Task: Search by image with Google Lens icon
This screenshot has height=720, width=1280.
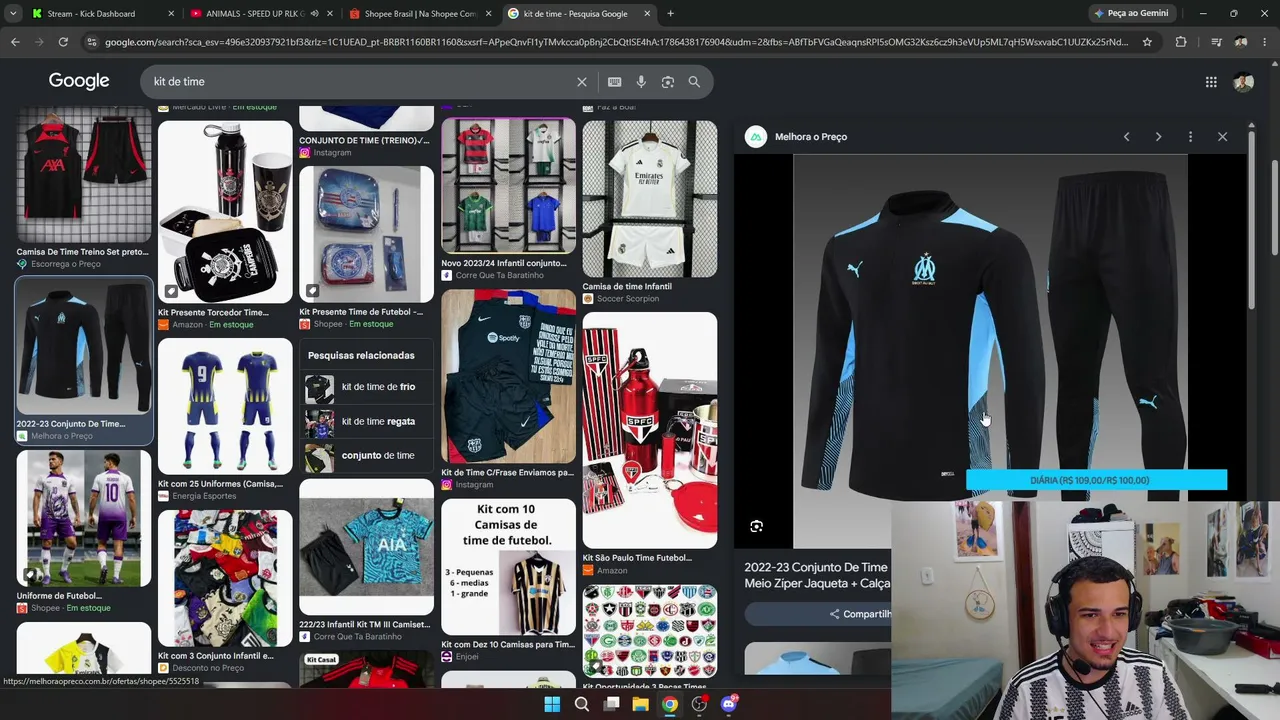Action: coord(668,82)
